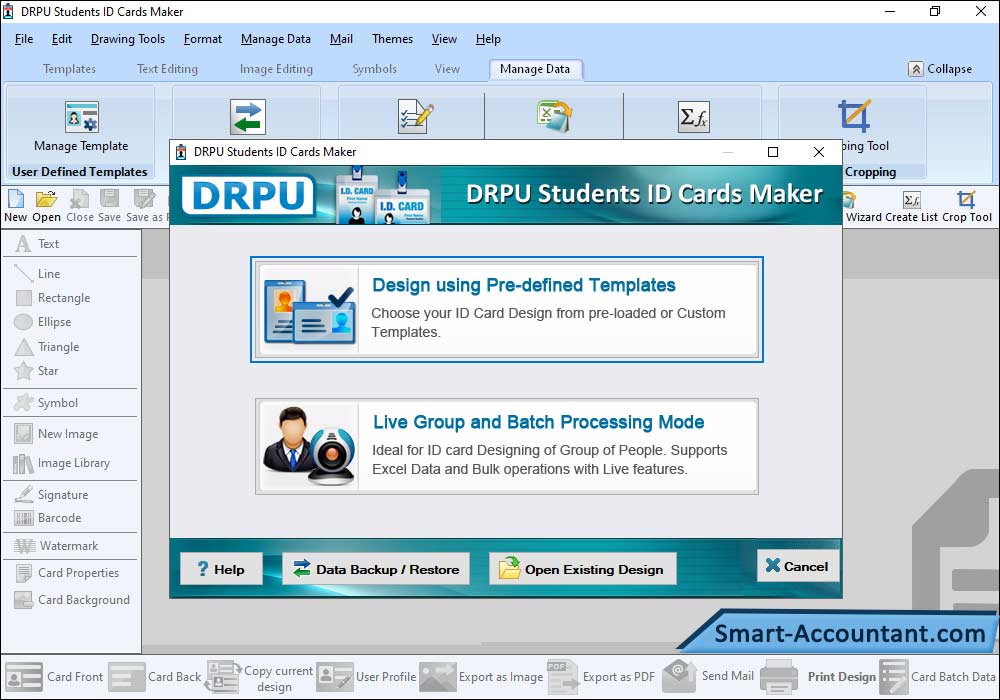Open the Help menu
1000x700 pixels.
click(x=488, y=39)
